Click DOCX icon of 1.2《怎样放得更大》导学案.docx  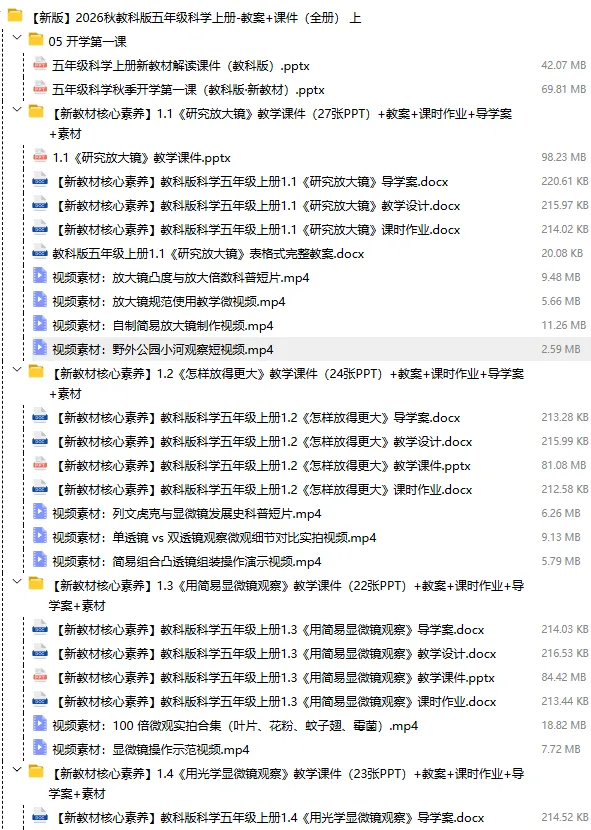point(40,416)
